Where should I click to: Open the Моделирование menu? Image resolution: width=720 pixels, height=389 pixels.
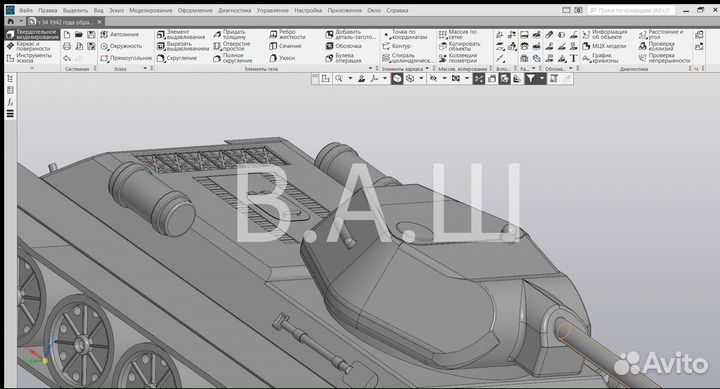point(151,10)
